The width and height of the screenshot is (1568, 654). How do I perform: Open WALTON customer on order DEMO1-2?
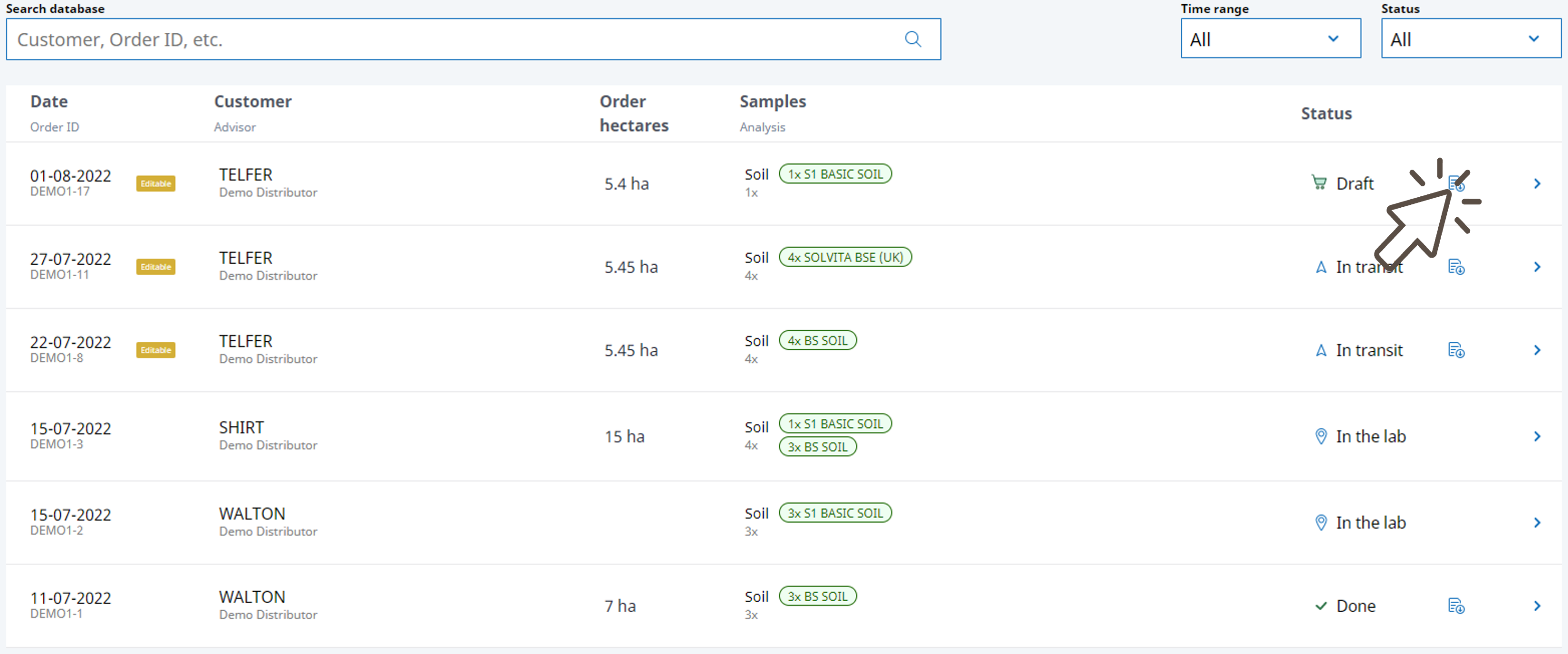(x=252, y=513)
